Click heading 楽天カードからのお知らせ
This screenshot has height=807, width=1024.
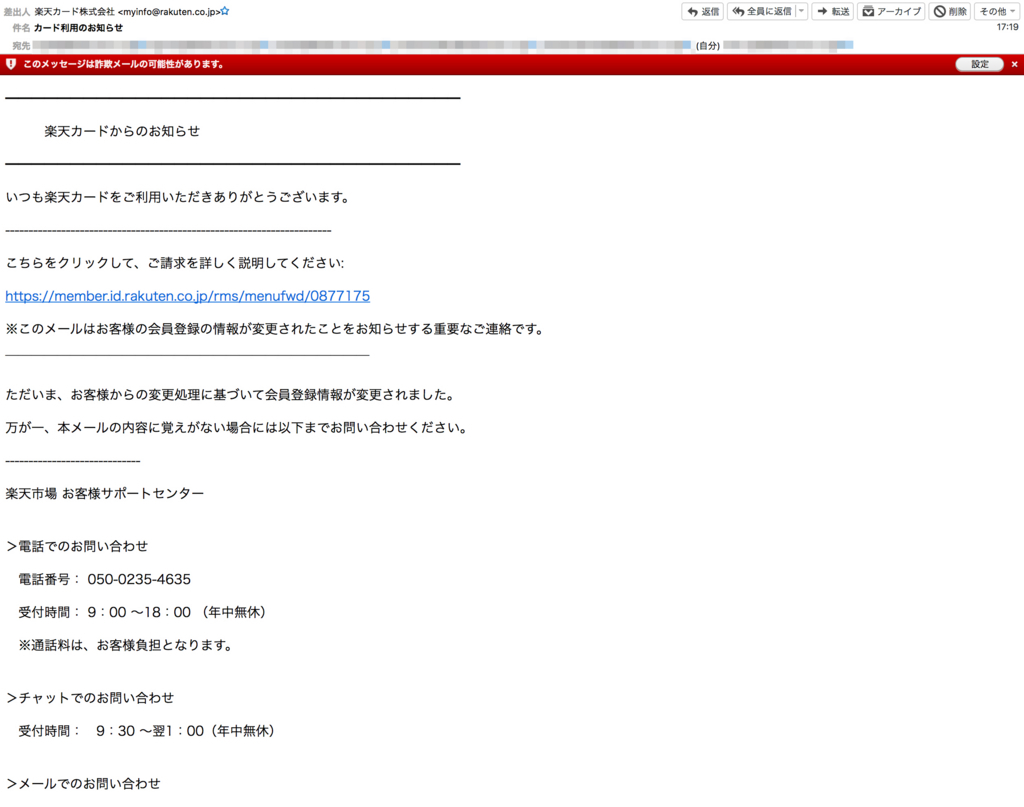coord(122,131)
